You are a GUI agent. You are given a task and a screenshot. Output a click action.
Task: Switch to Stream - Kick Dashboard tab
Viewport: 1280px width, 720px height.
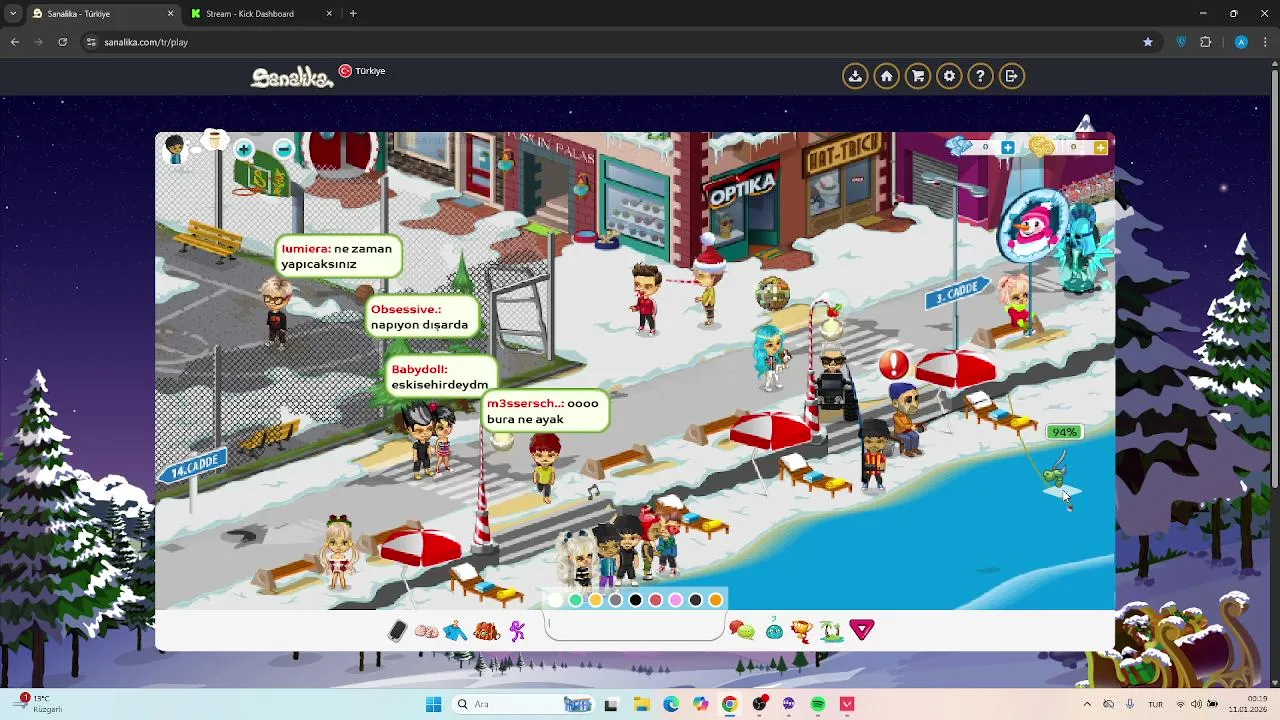262,14
